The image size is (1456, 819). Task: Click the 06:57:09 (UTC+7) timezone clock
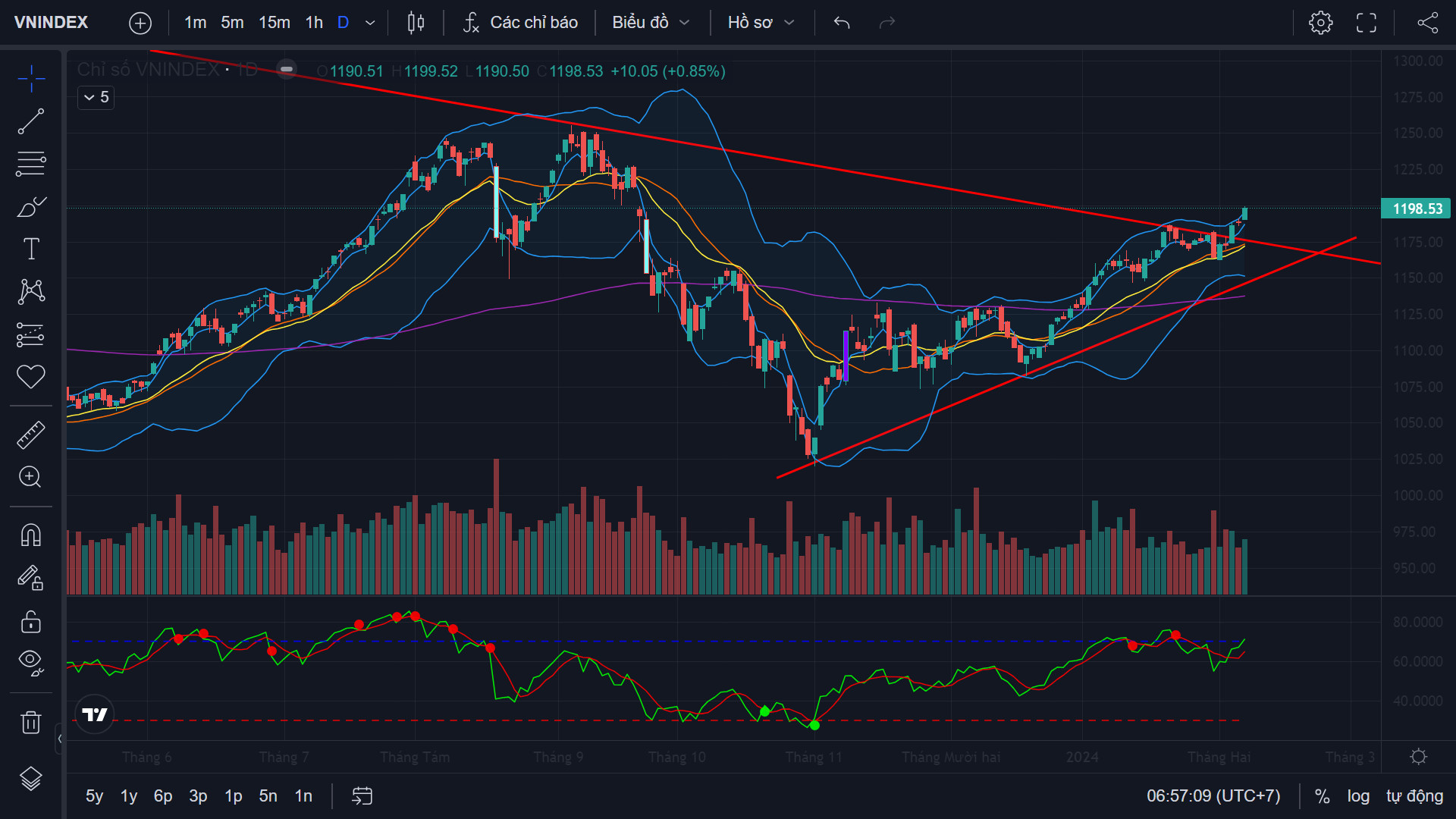1213,795
